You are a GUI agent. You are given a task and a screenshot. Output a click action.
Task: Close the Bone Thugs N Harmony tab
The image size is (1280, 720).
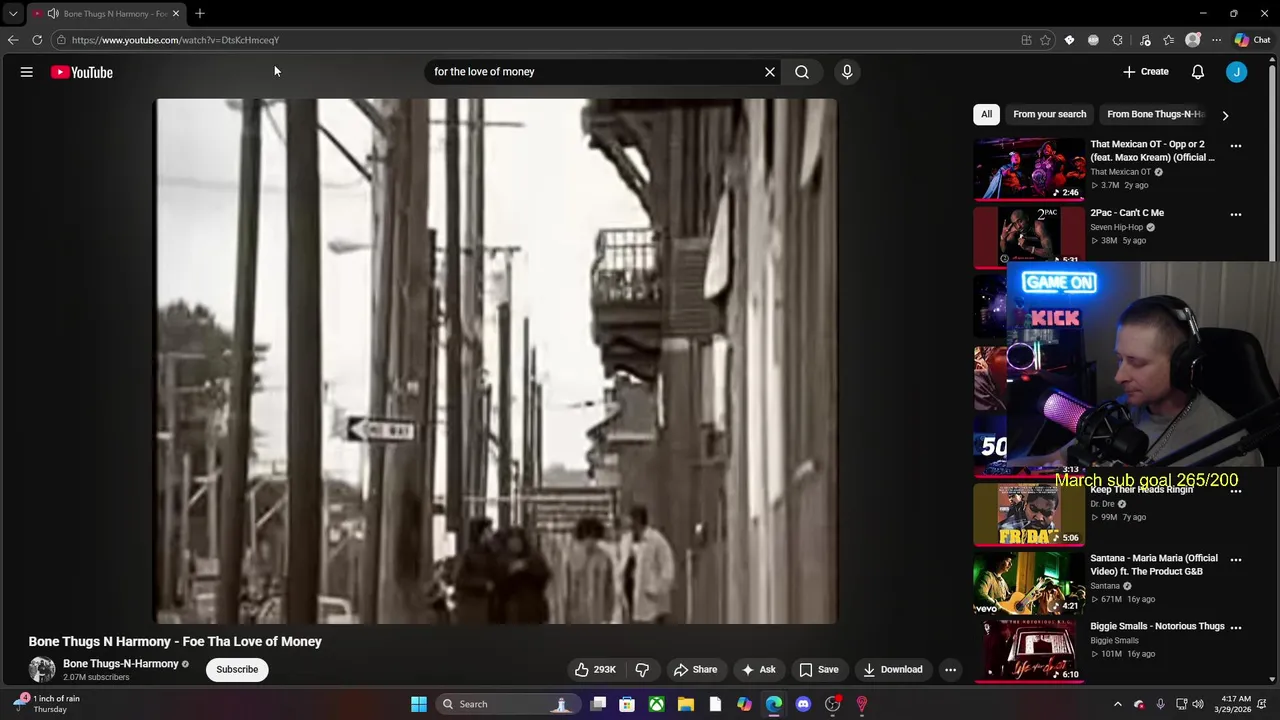[176, 14]
